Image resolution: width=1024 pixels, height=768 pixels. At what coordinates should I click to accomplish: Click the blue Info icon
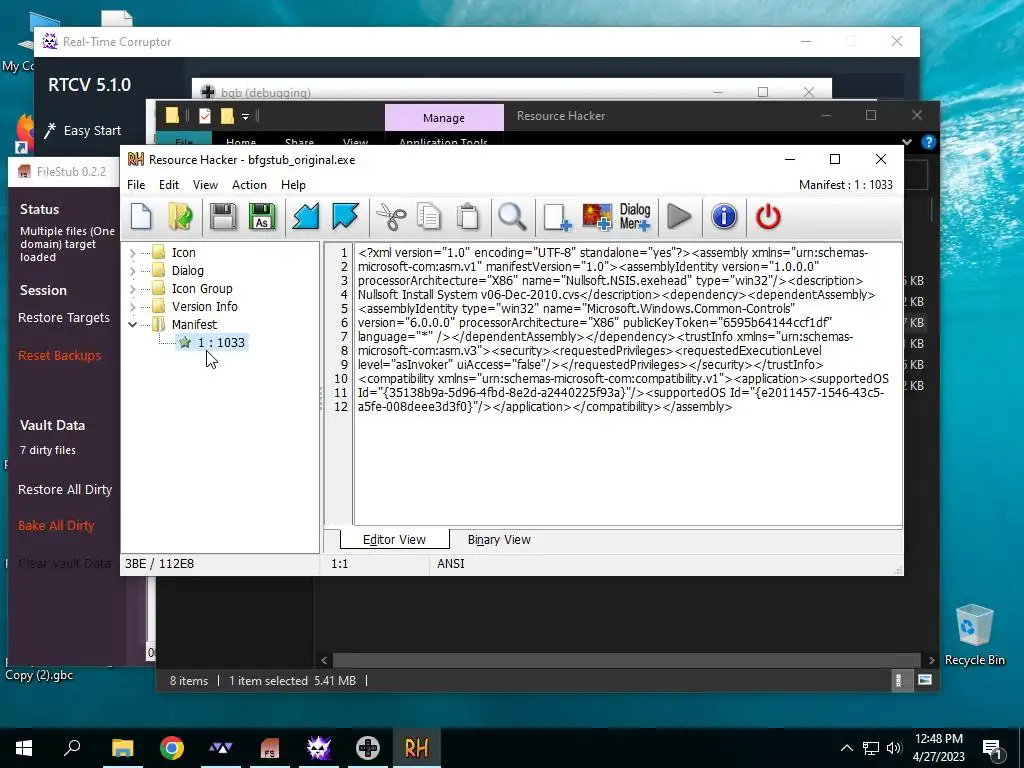pos(724,217)
